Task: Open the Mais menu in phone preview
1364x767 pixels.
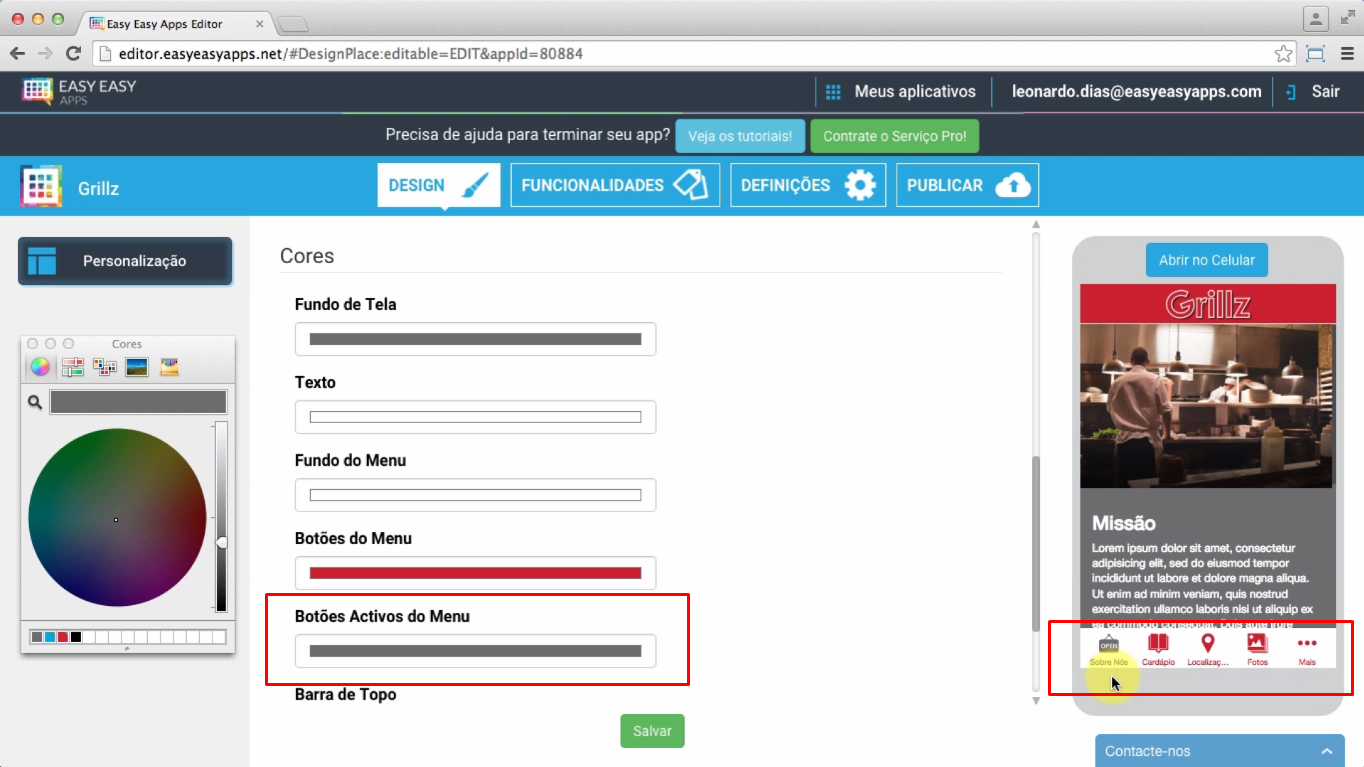Action: click(x=1306, y=643)
